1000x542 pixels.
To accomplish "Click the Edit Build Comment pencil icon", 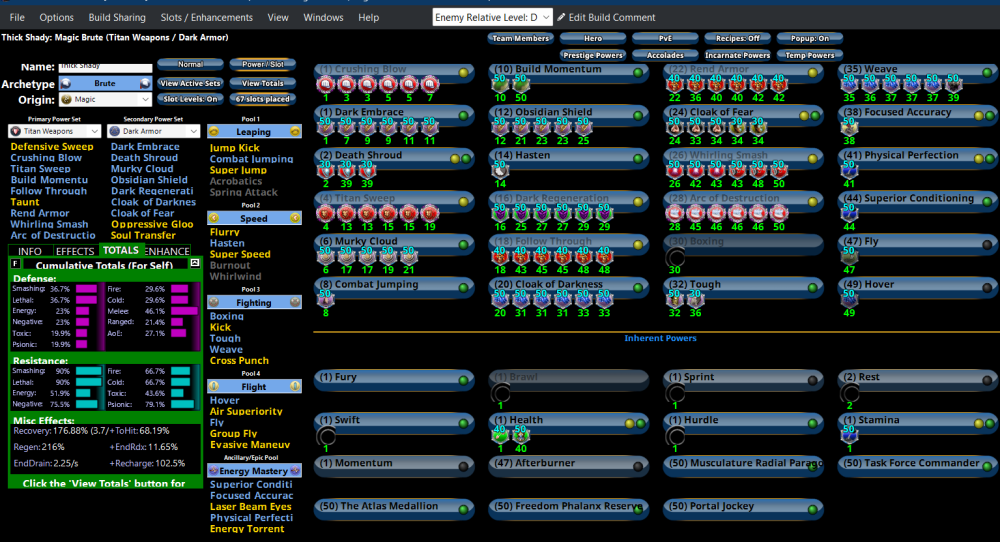I will coord(562,17).
